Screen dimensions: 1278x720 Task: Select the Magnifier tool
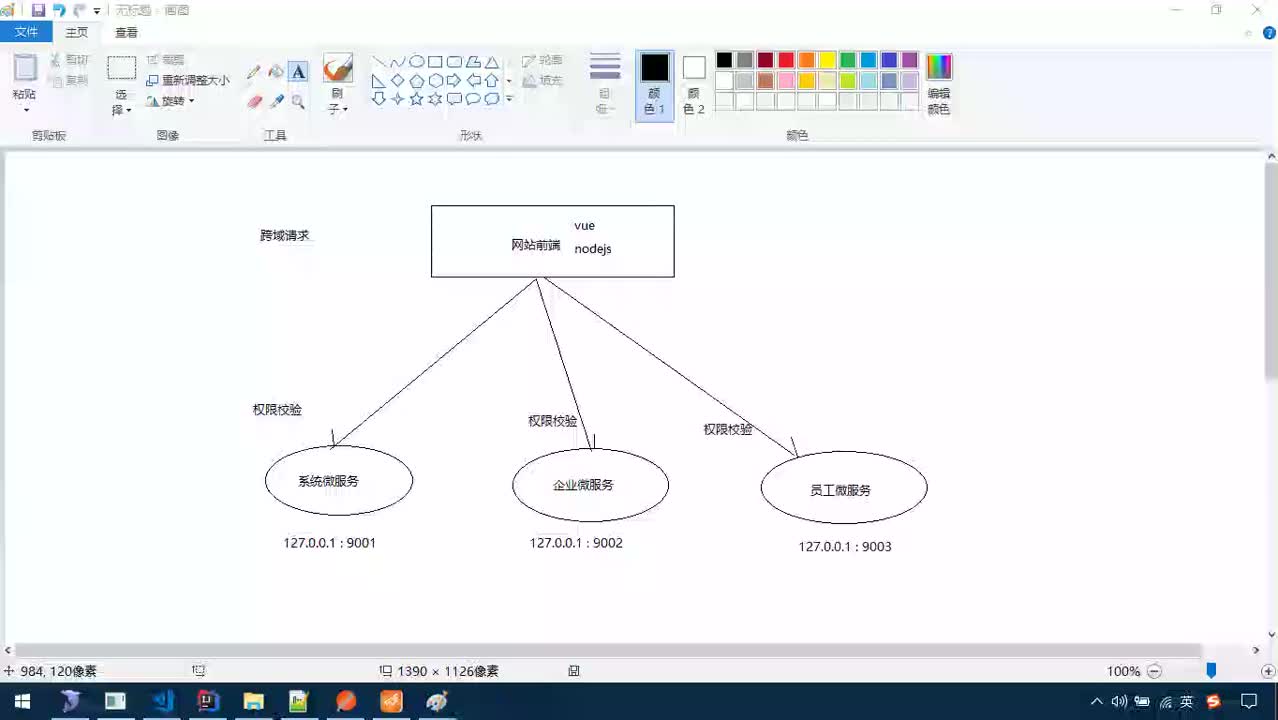[x=298, y=101]
